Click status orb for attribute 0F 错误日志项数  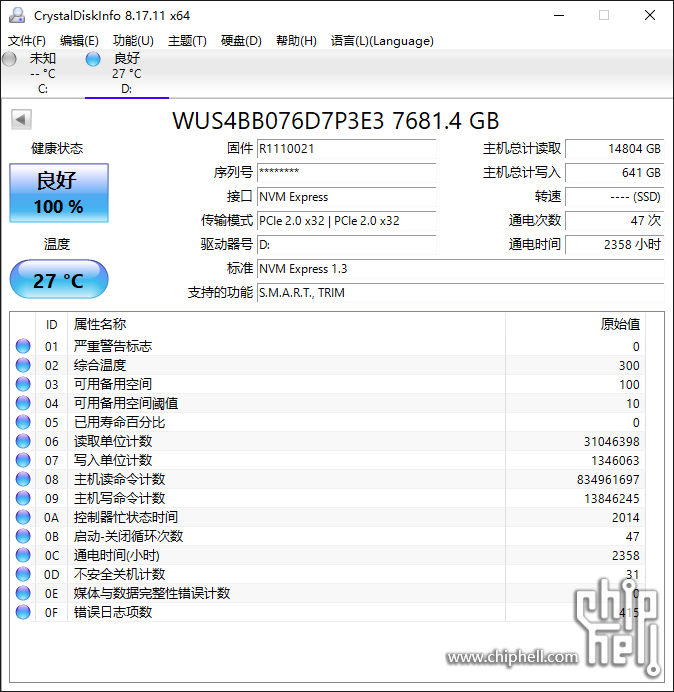pos(23,612)
